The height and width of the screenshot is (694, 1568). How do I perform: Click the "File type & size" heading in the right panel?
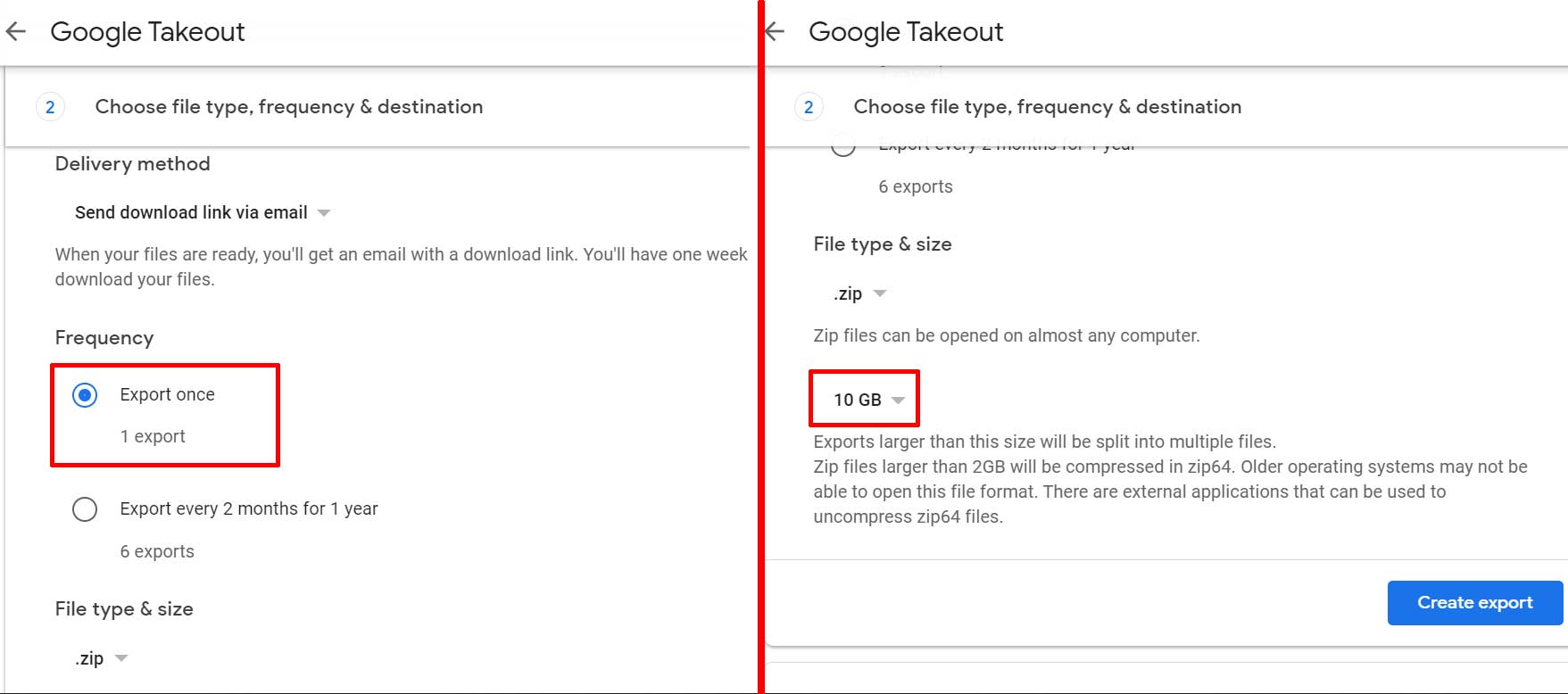pyautogui.click(x=883, y=244)
